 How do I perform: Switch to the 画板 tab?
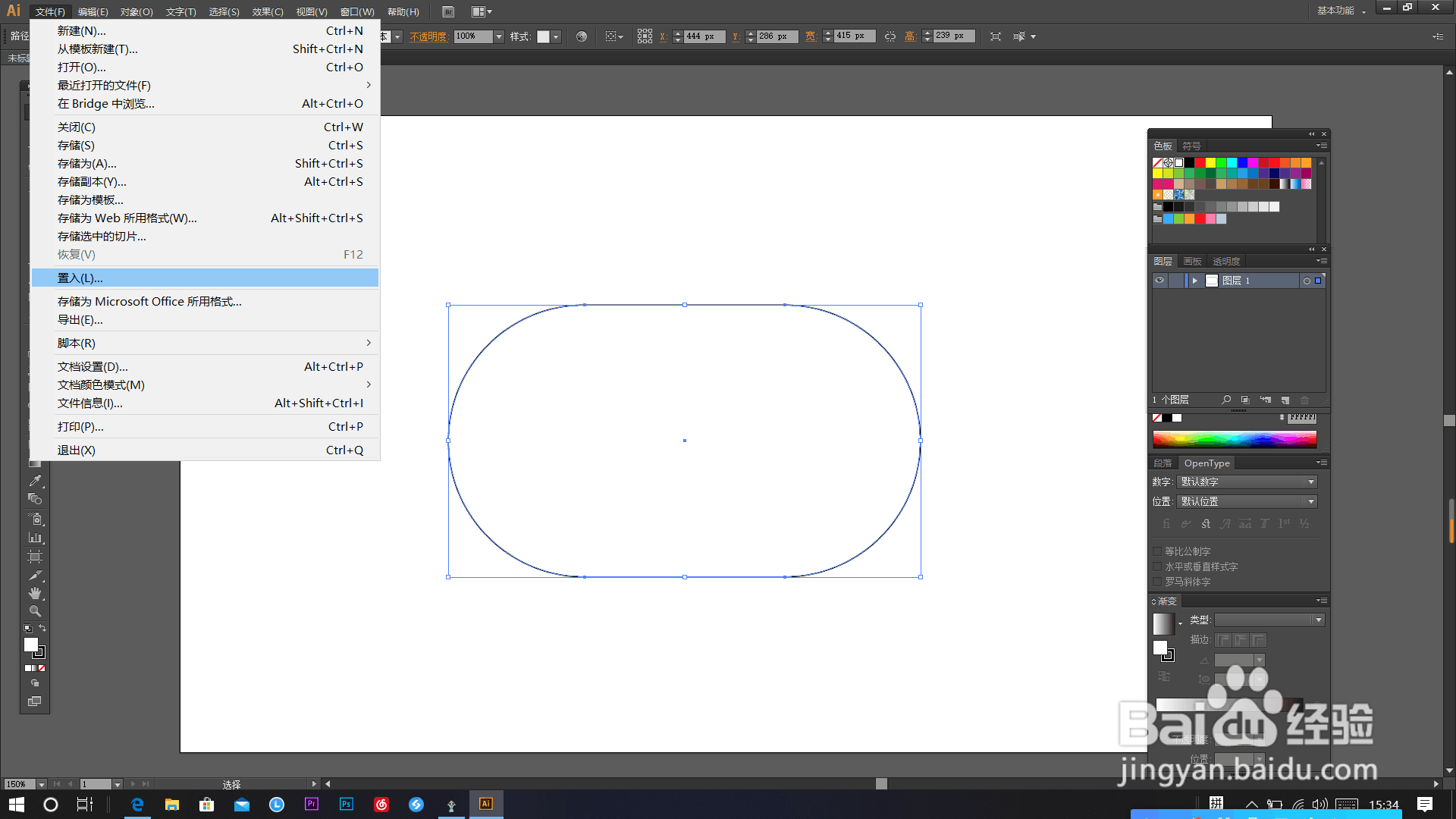[x=1193, y=261]
